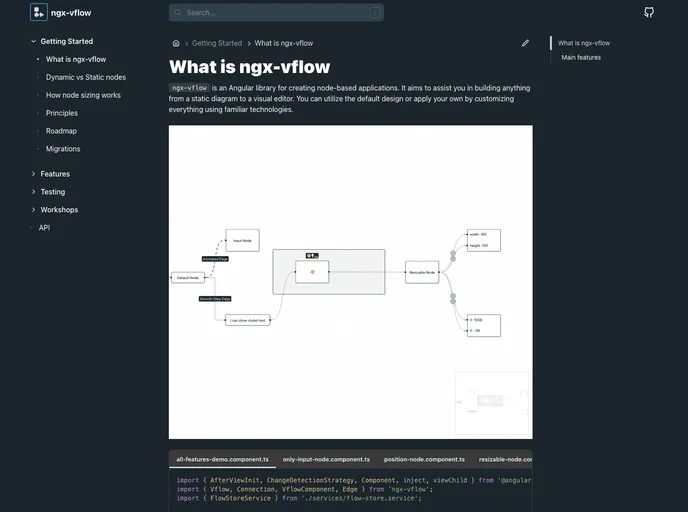Click the ngx-vflow logo icon
Screen dimensions: 688x512
pos(39,12)
